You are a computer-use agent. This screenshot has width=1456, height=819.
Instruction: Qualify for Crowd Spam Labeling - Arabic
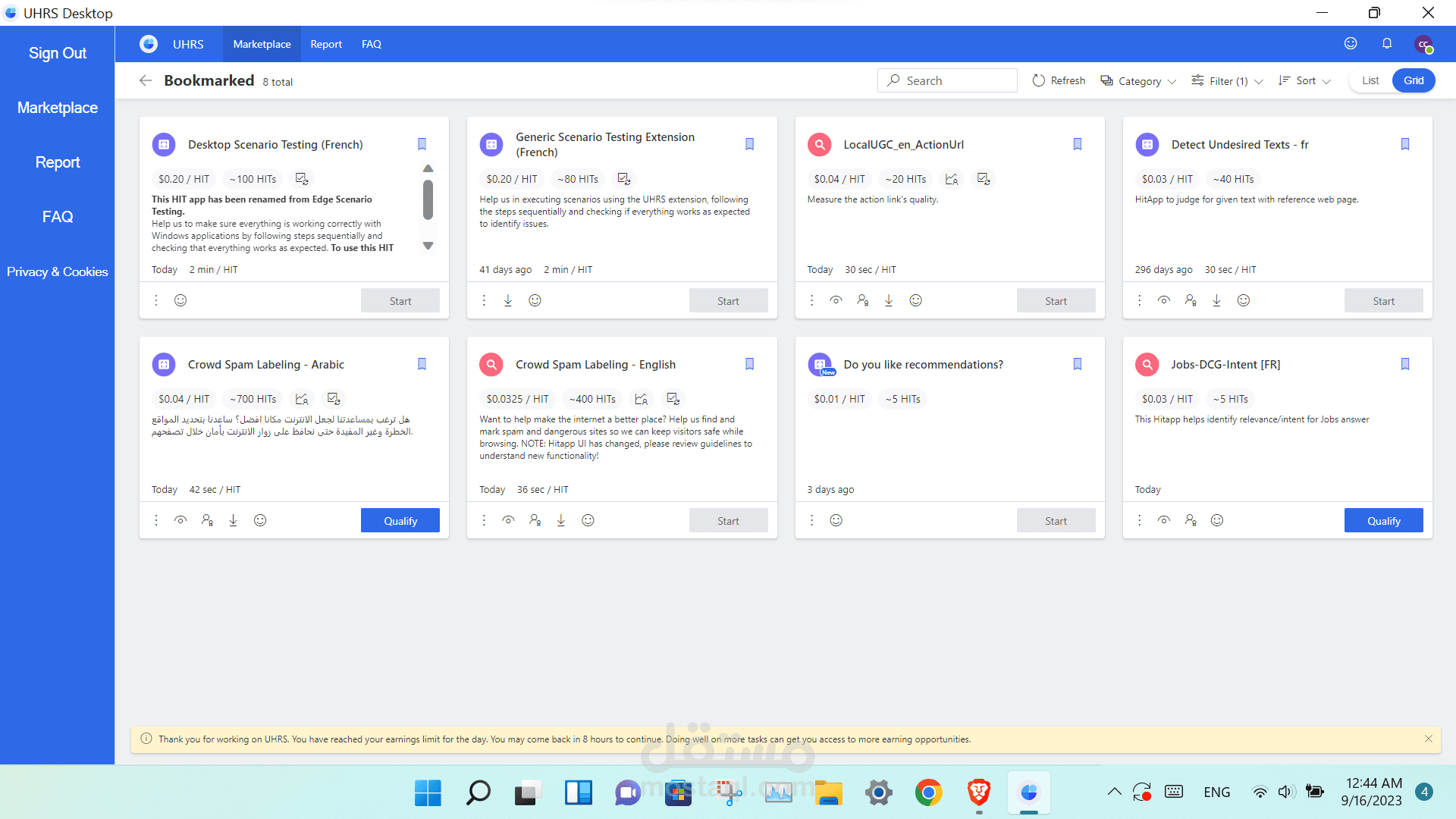400,520
